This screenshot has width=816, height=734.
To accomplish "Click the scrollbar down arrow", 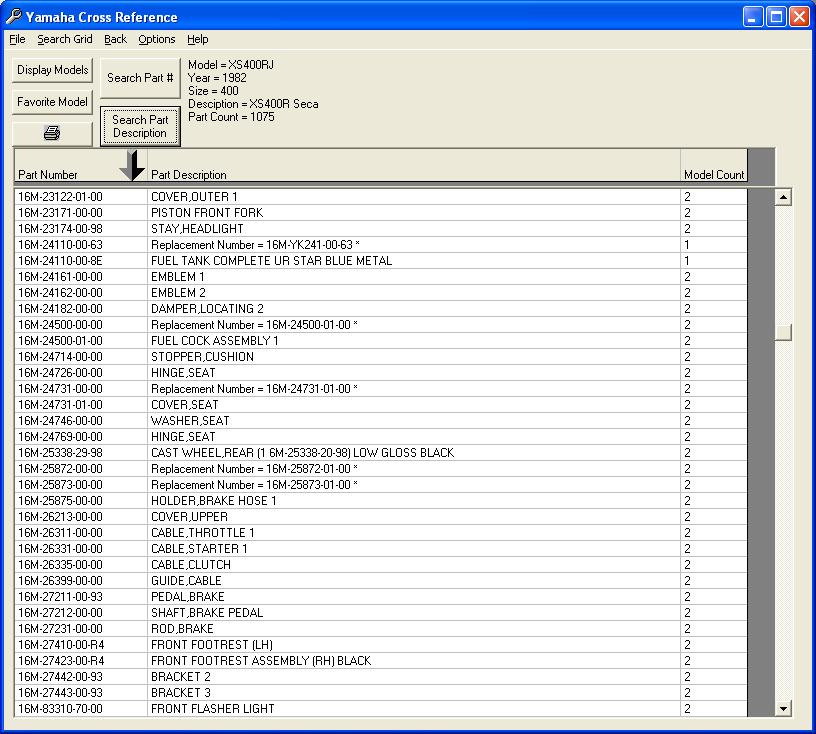I will (783, 708).
